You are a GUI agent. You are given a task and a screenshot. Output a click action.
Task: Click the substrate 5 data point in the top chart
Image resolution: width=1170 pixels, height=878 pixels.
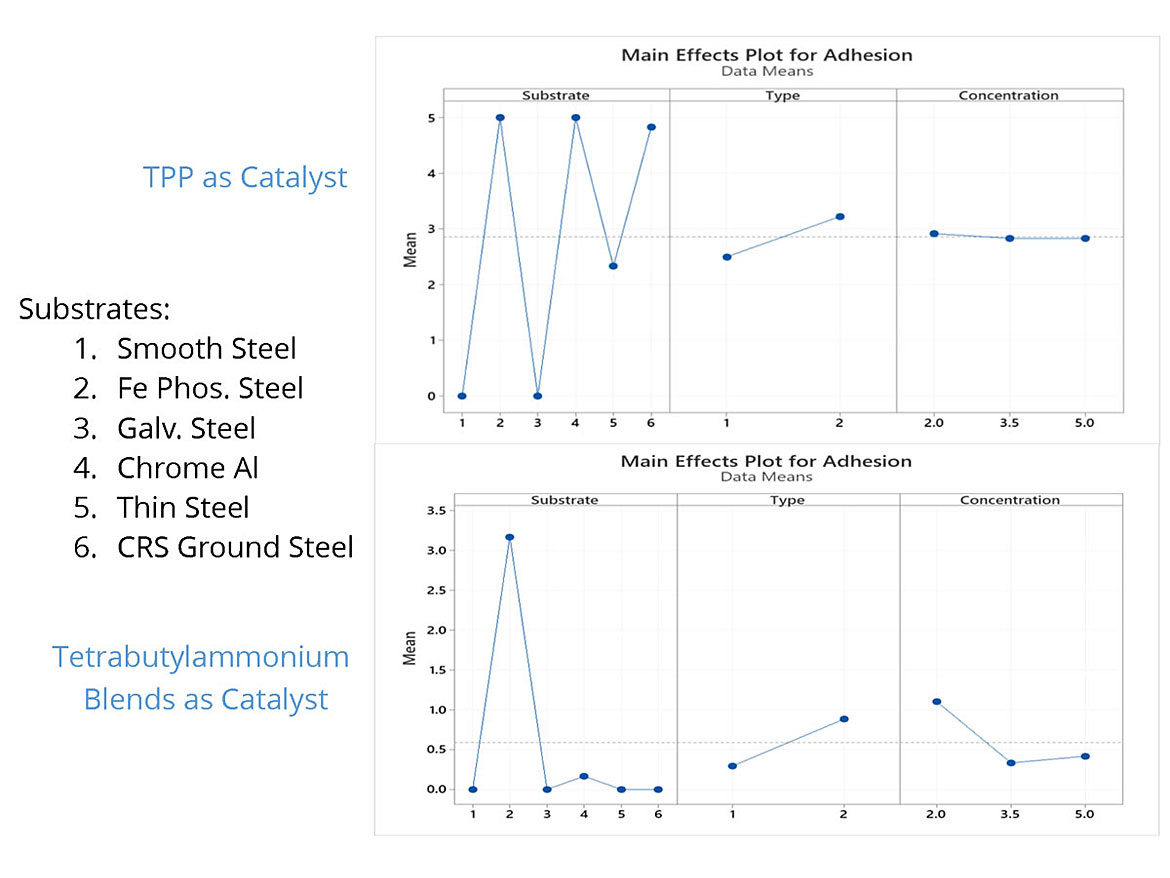pyautogui.click(x=613, y=266)
